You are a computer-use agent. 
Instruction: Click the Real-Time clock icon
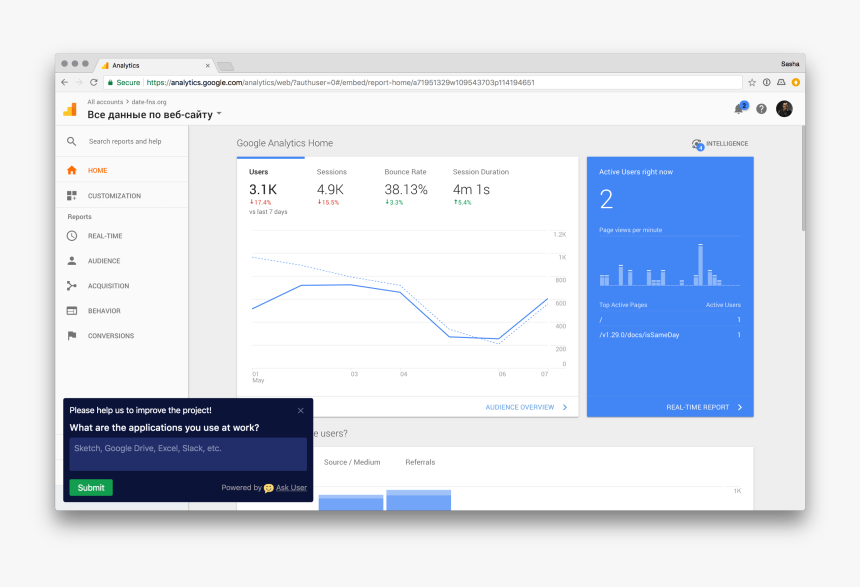tap(72, 236)
